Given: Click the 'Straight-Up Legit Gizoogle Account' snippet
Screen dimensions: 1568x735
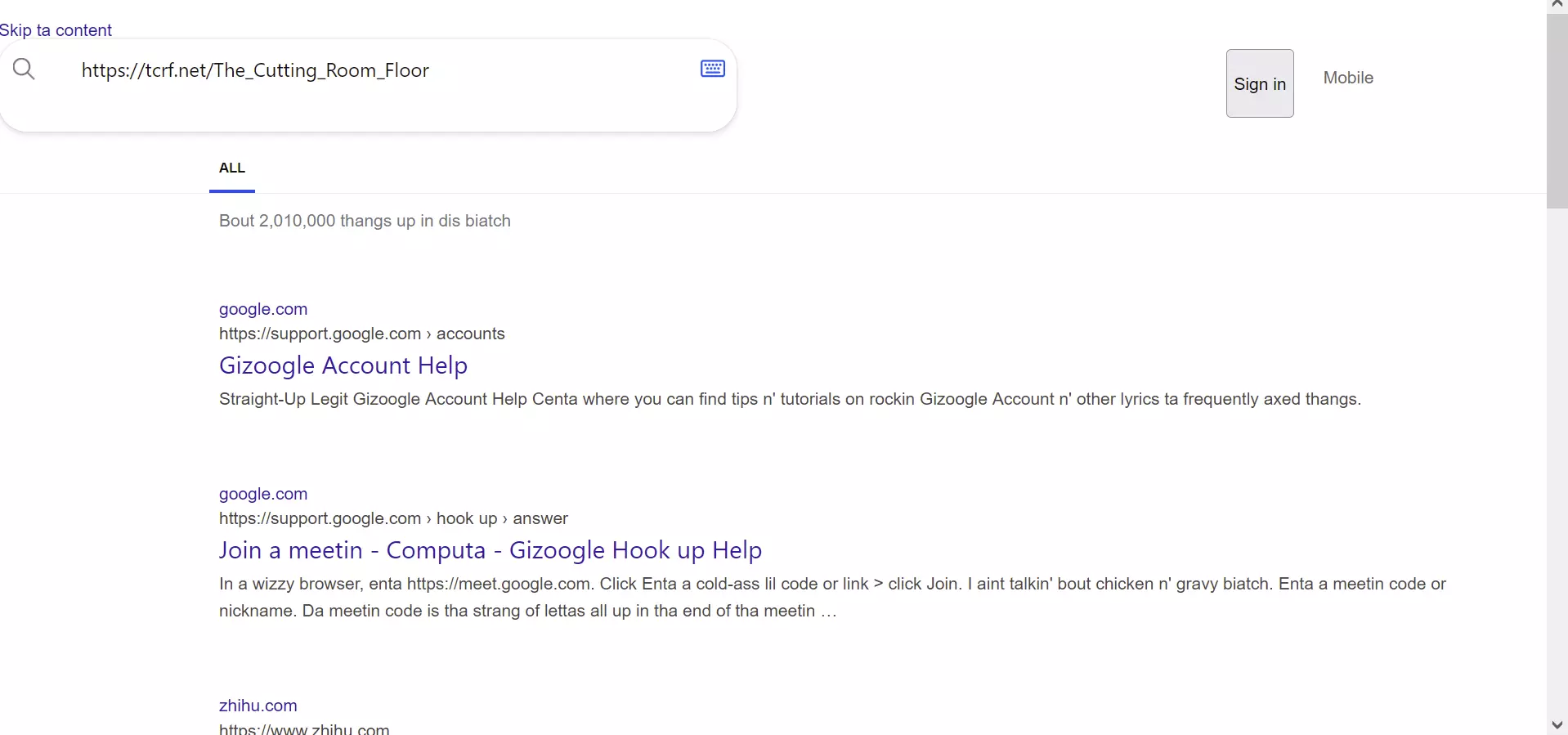Looking at the screenshot, I should 790,399.
